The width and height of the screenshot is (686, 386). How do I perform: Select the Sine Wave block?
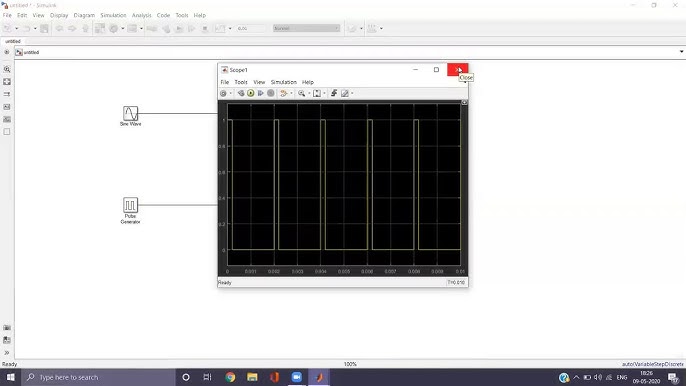[x=130, y=113]
